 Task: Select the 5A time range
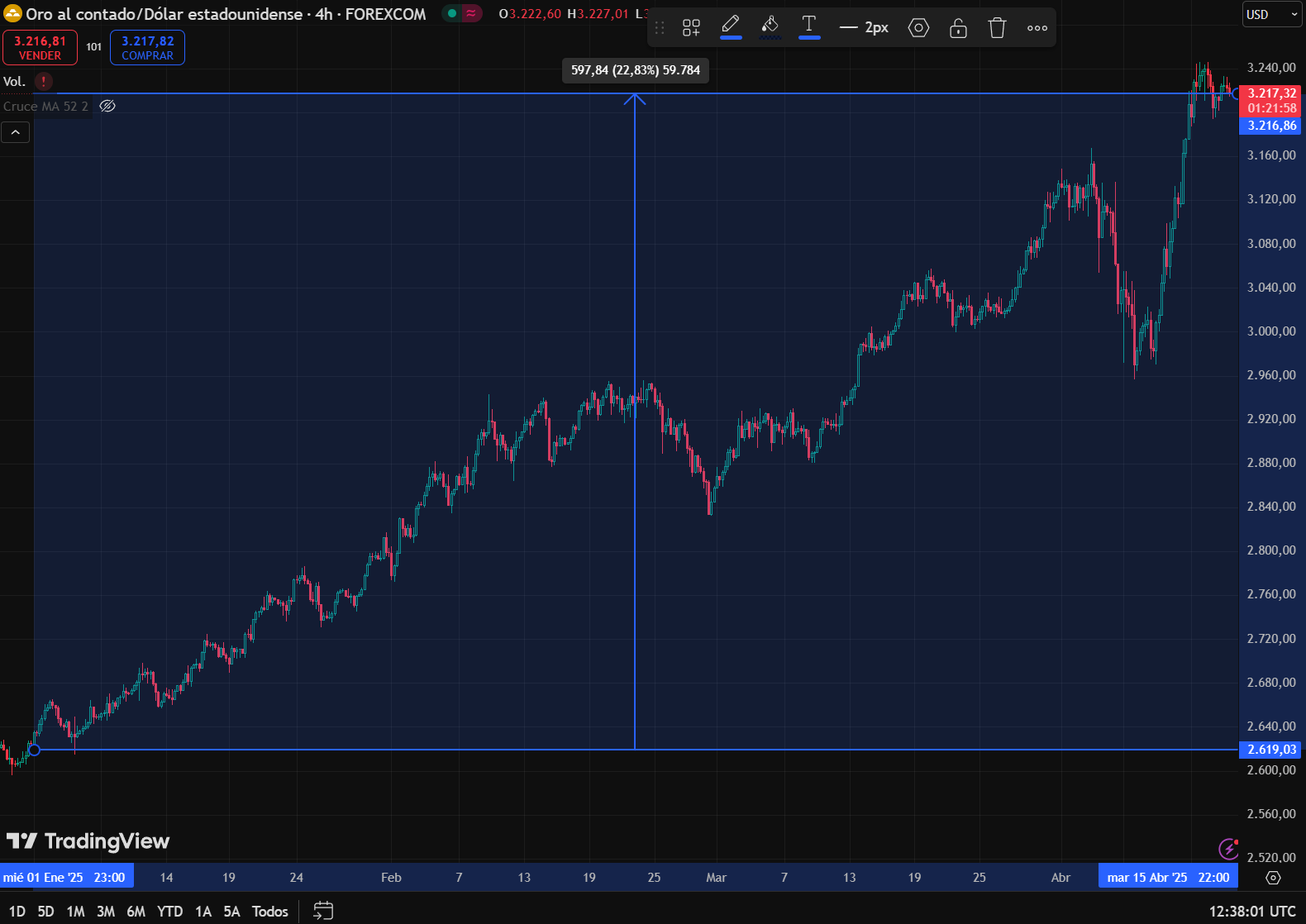(x=231, y=911)
